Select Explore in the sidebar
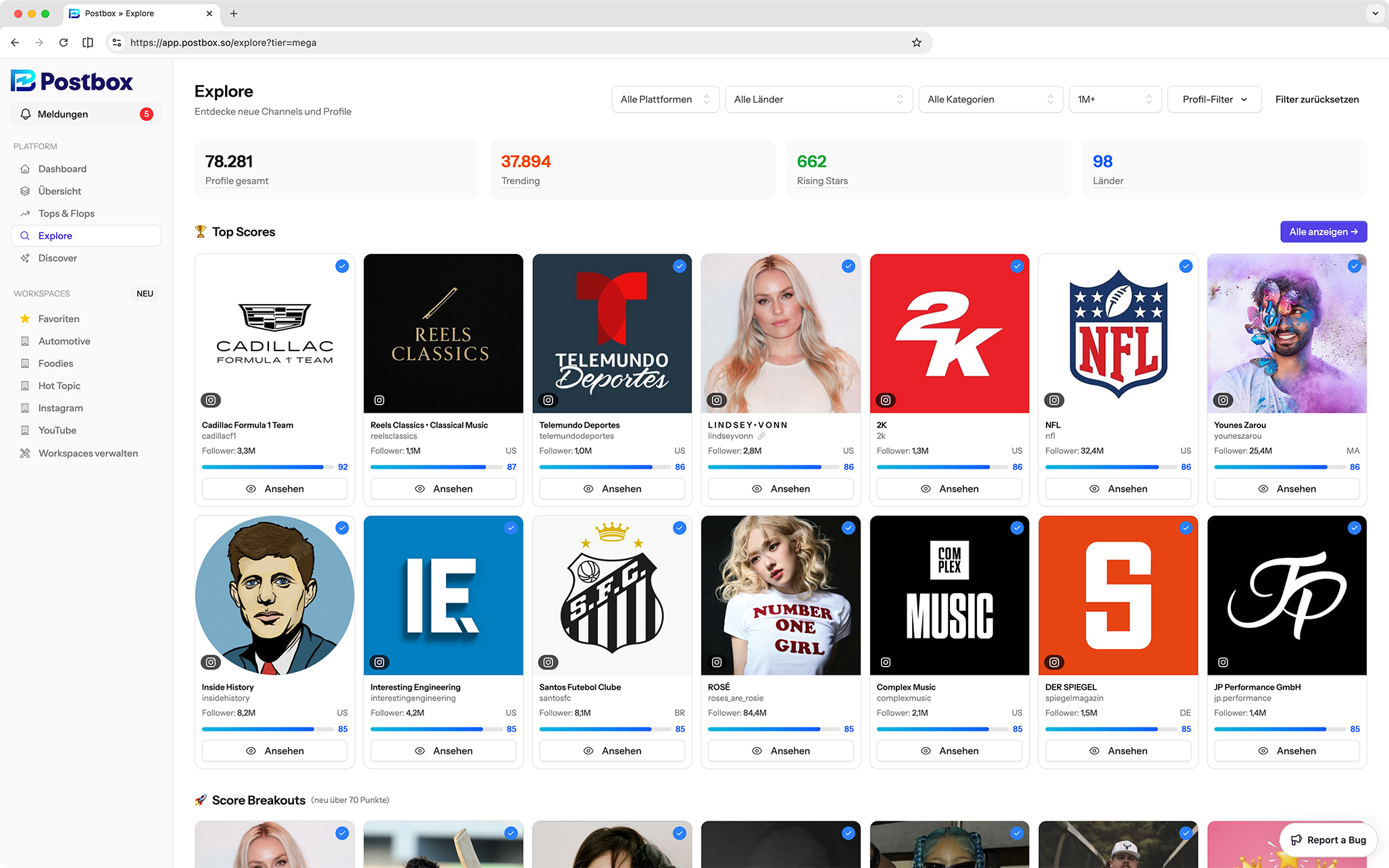Image resolution: width=1389 pixels, height=868 pixels. coord(86,236)
